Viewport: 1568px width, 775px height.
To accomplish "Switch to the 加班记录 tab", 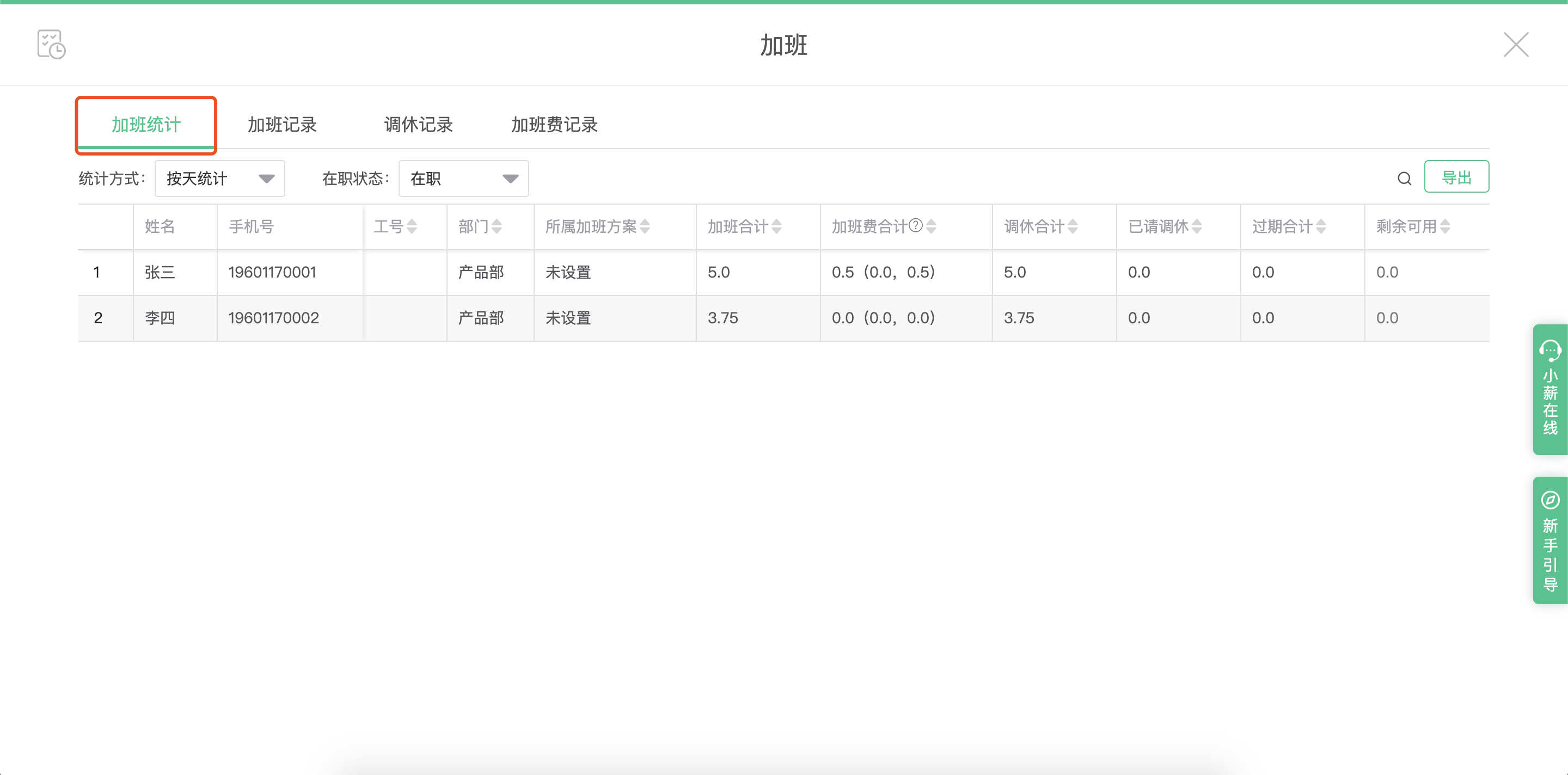I will [x=283, y=124].
